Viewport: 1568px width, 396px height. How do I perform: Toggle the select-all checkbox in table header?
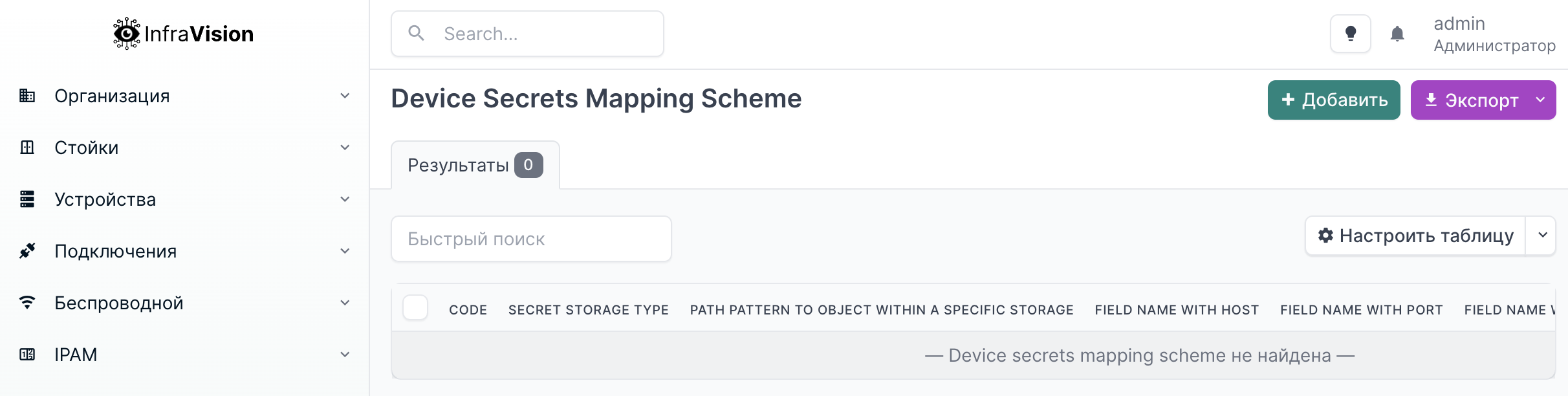coord(415,307)
